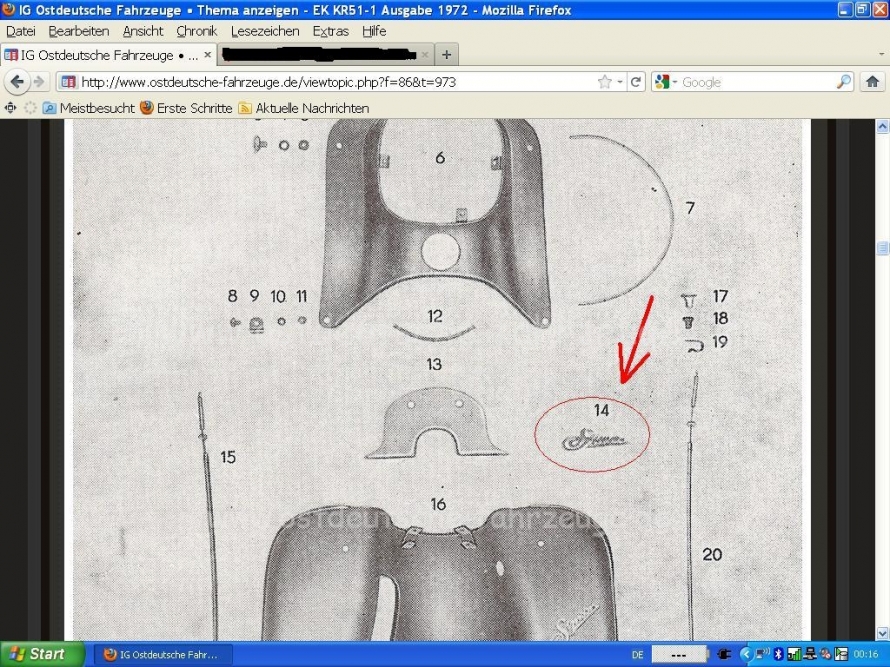Screen dimensions: 890x667
Task: Open the Ansicht menu
Action: pos(143,31)
